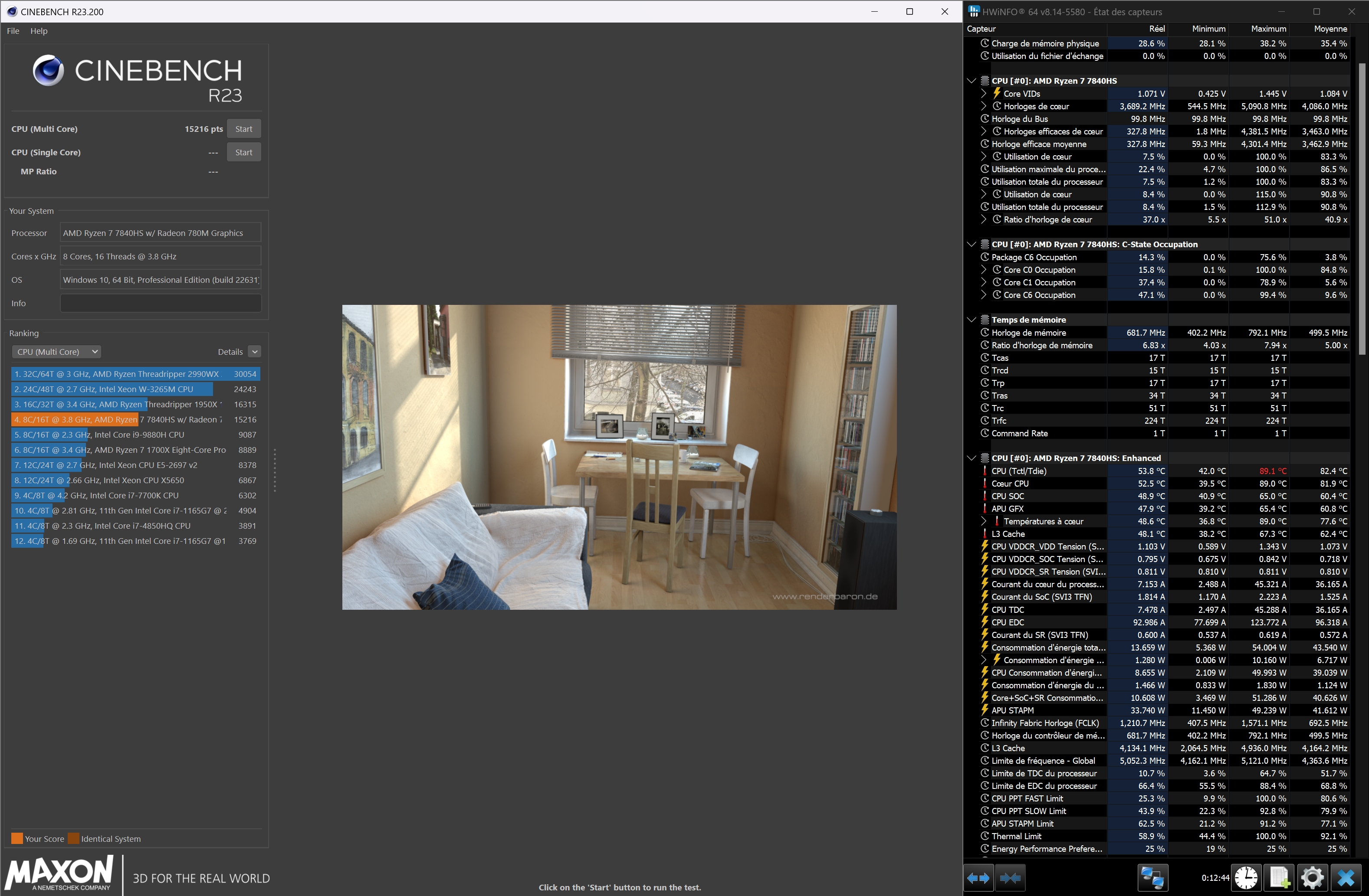Viewport: 1369px width, 896px height.
Task: Start the CPU (Single Core) test
Action: click(x=243, y=152)
